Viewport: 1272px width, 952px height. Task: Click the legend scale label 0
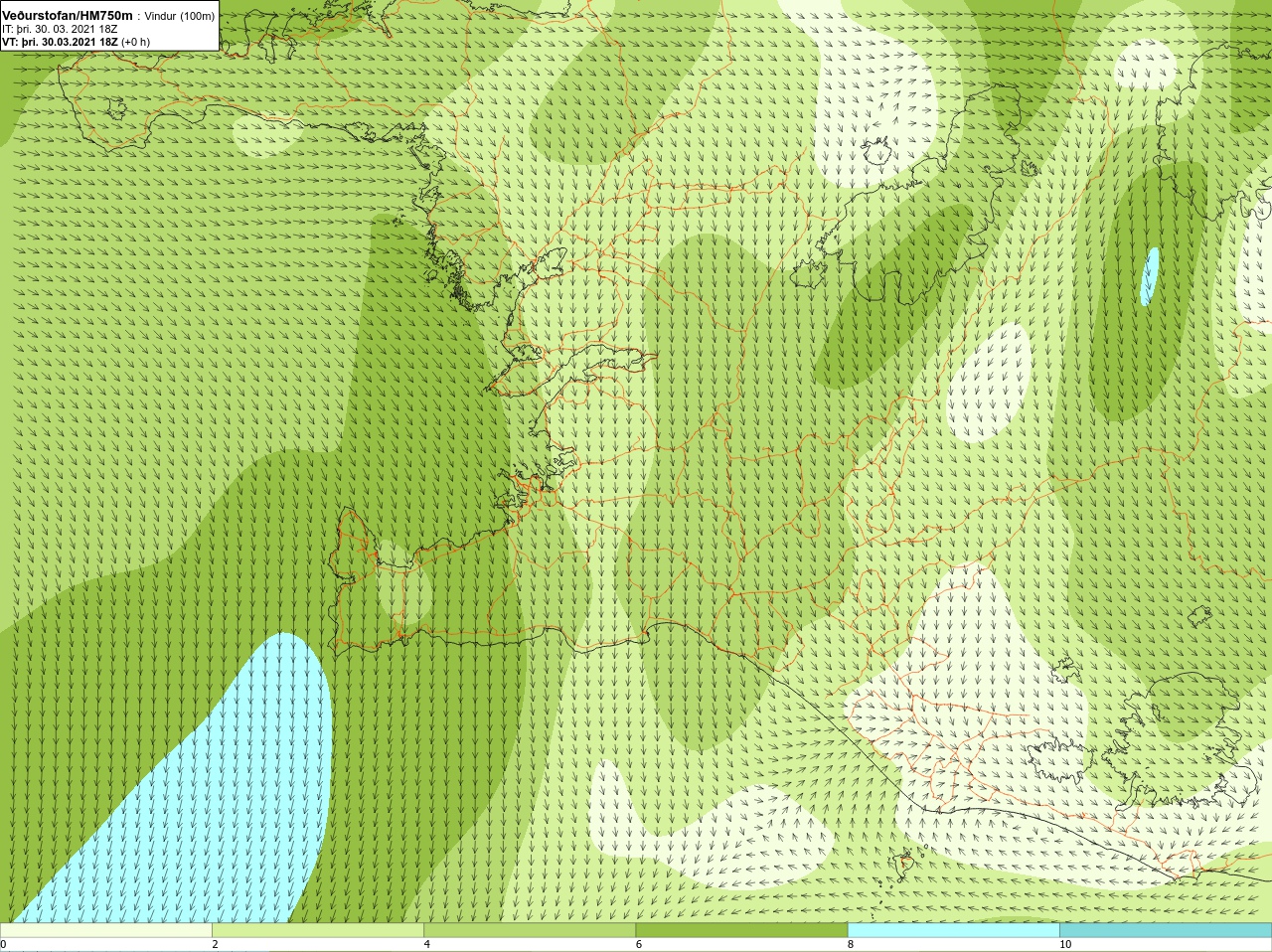[4, 944]
